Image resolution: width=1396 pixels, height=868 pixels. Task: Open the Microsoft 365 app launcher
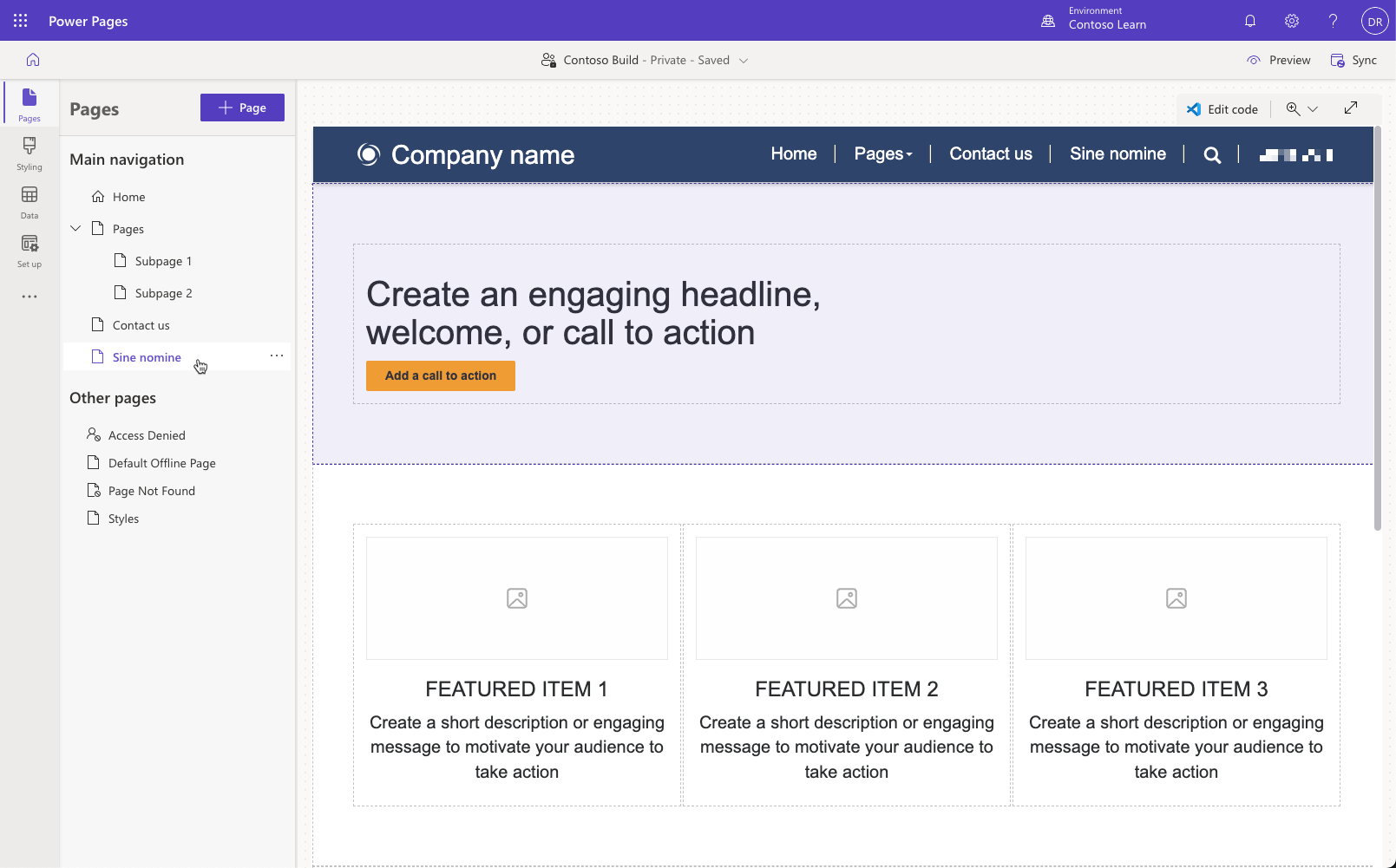tap(19, 20)
